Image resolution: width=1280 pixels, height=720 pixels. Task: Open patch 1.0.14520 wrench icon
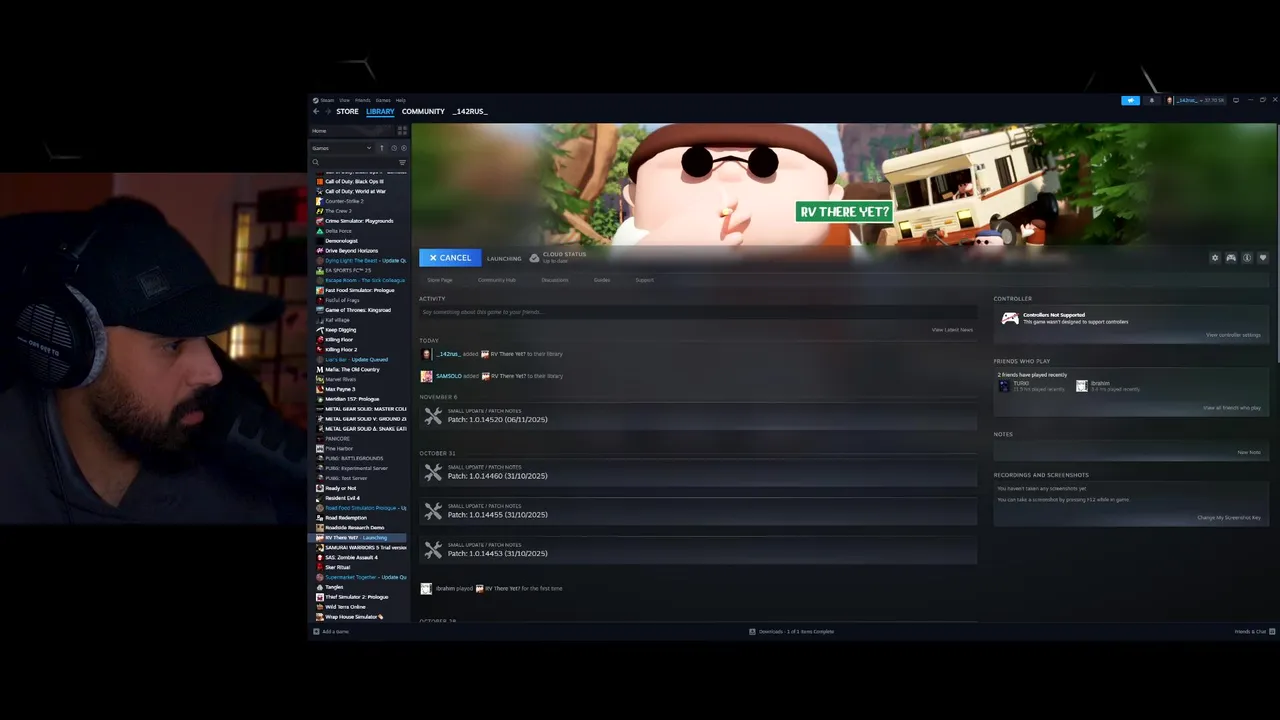coord(433,416)
